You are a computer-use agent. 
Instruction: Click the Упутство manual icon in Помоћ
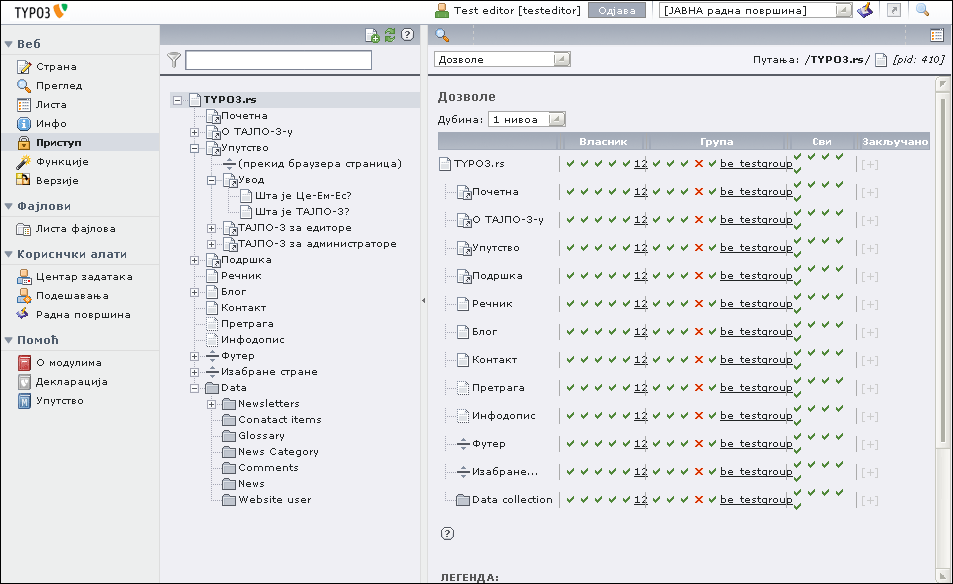(23, 401)
